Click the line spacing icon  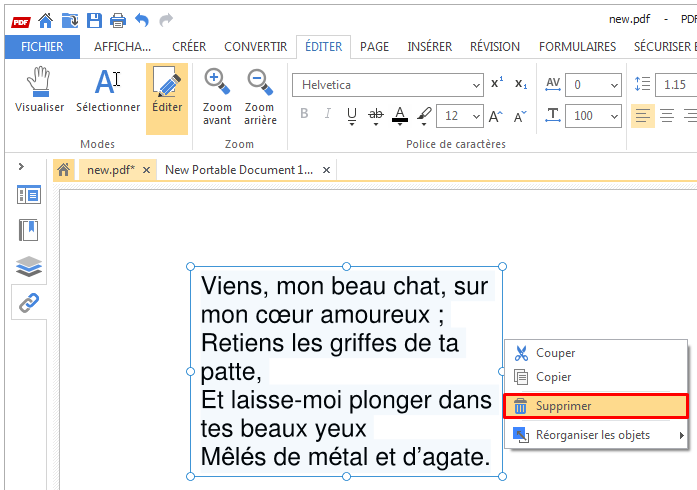coord(642,84)
